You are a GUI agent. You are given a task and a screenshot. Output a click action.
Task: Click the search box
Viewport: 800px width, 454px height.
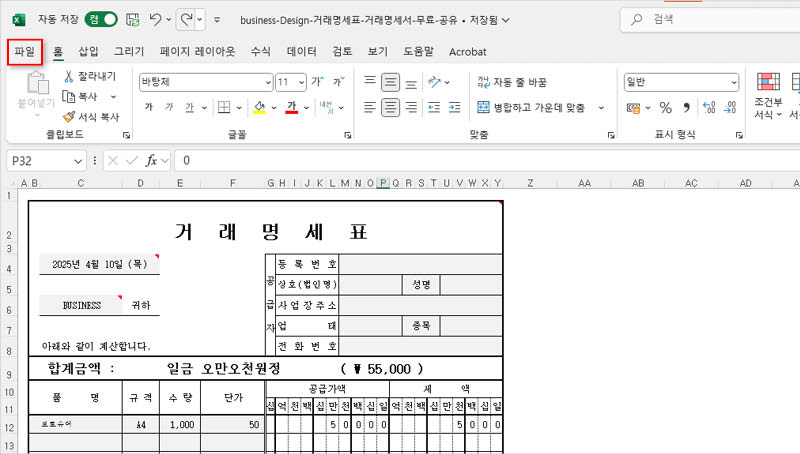pos(710,20)
